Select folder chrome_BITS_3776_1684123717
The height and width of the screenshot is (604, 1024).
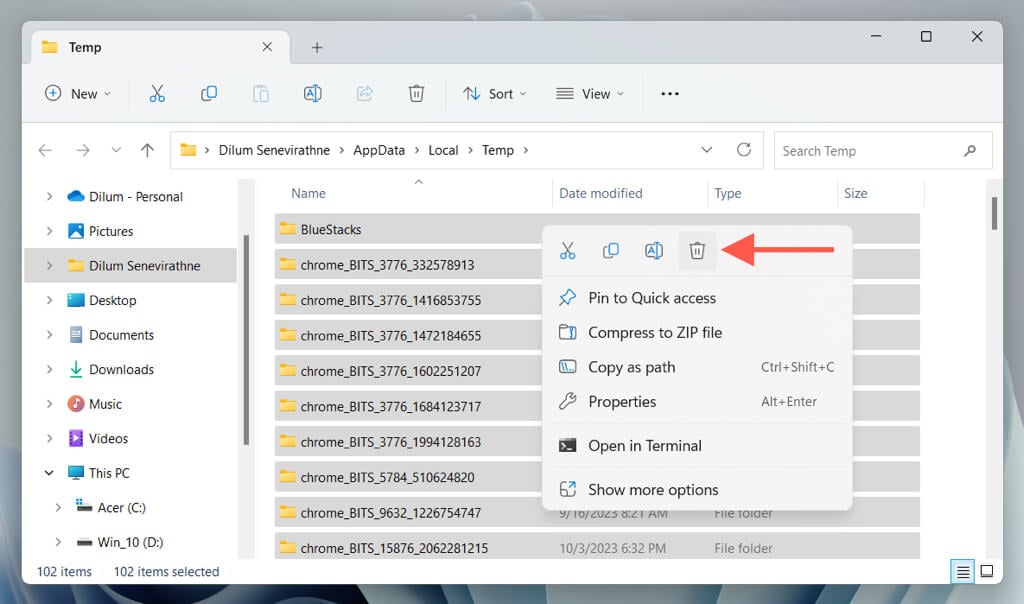391,406
